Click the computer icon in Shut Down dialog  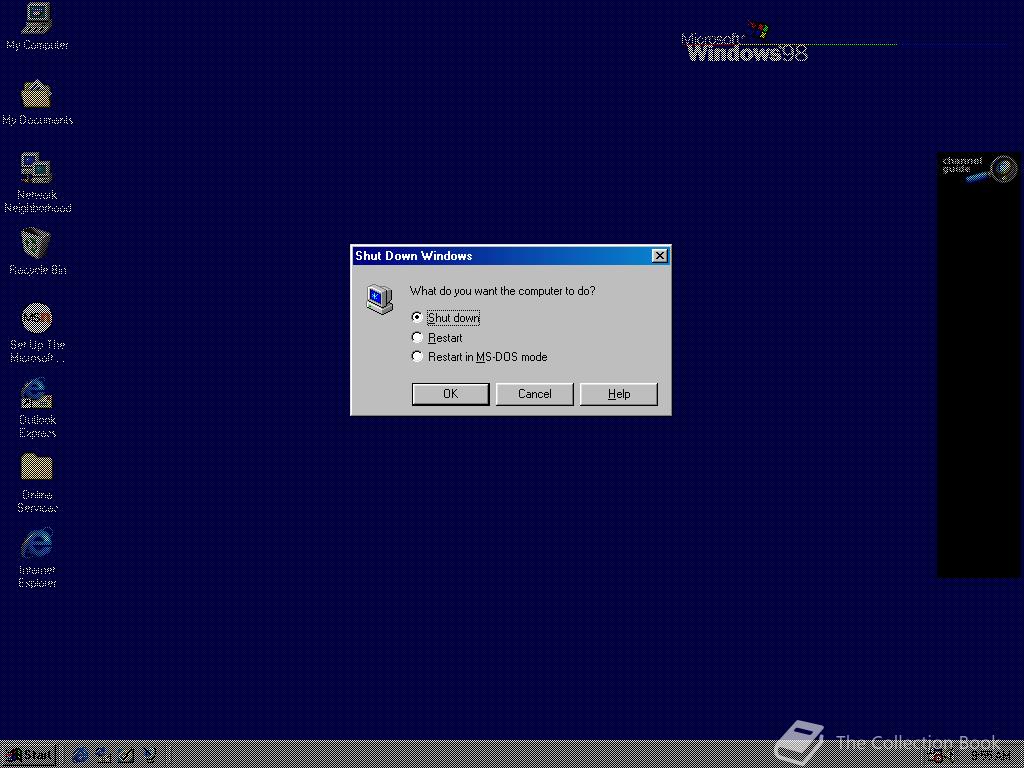point(379,299)
